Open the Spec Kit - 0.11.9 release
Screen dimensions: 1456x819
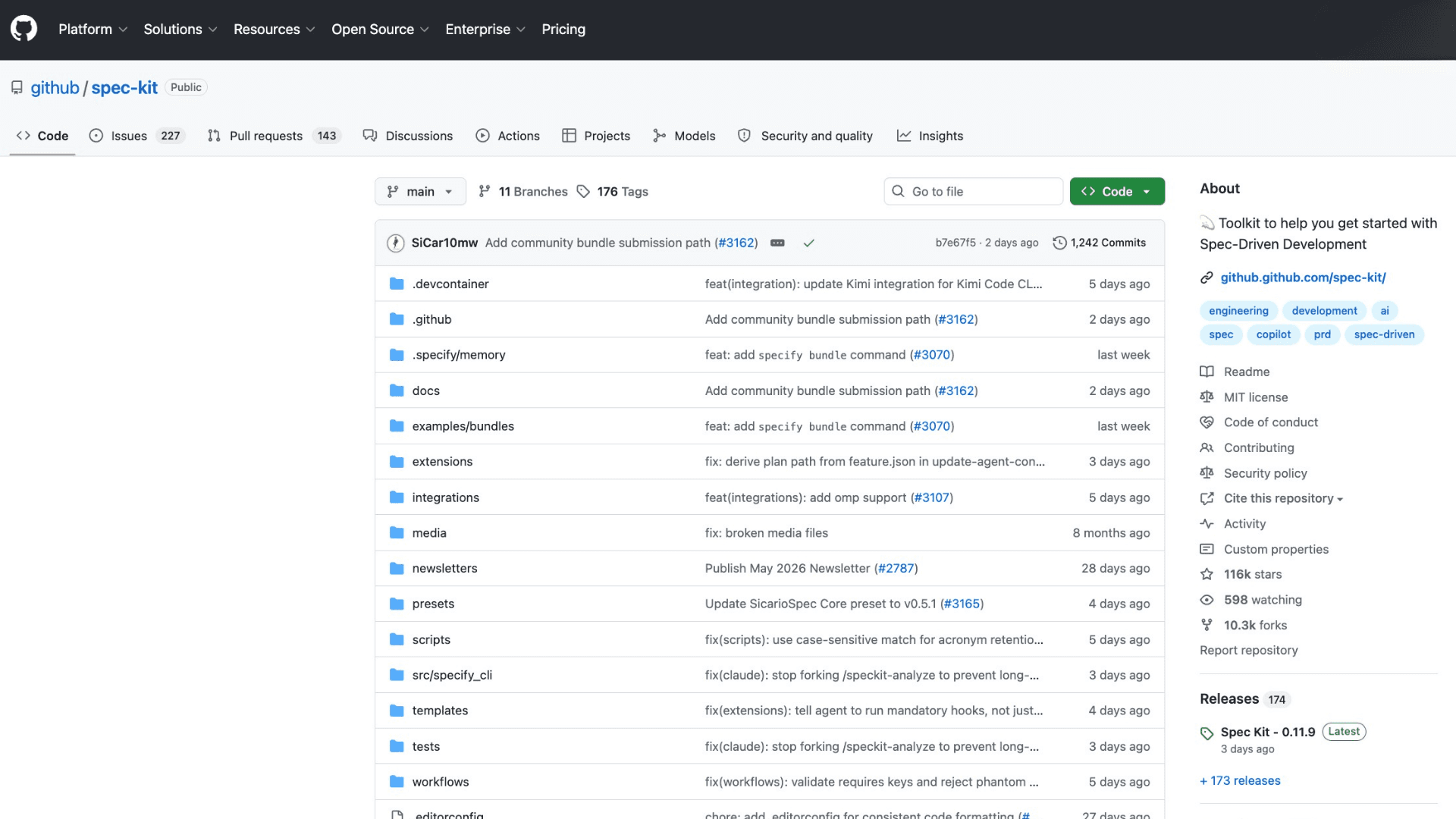tap(1267, 732)
